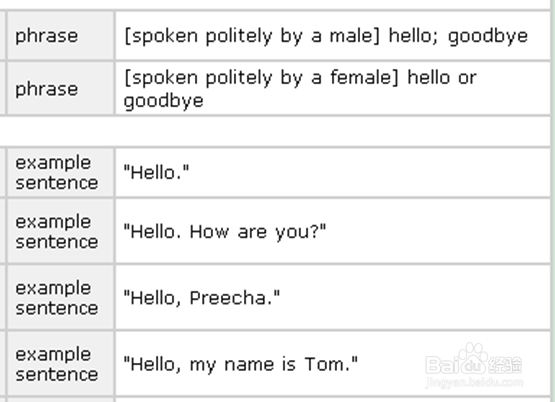Click the "Hello, Preecha." sentence
Viewport: 555px width, 402px height.
(x=202, y=298)
